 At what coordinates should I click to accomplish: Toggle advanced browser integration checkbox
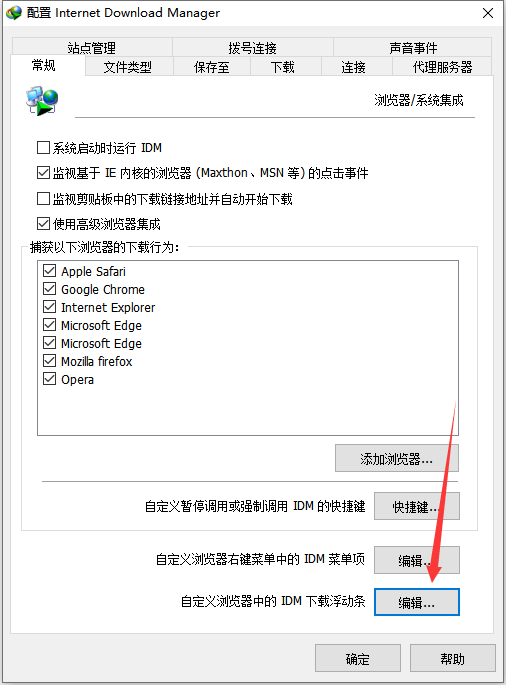(x=43, y=224)
